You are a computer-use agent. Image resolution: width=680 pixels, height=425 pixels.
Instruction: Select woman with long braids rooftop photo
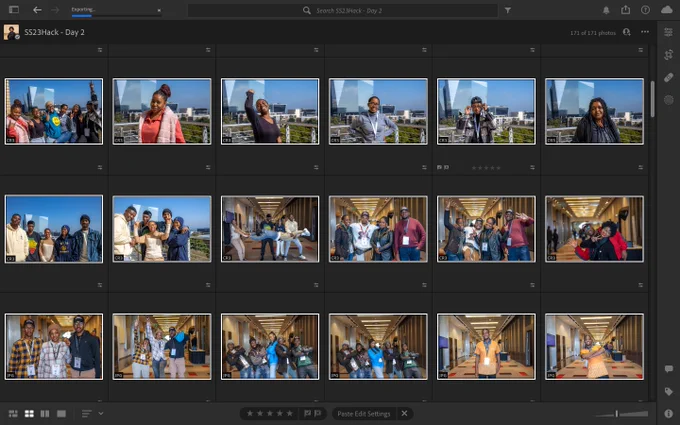594,111
